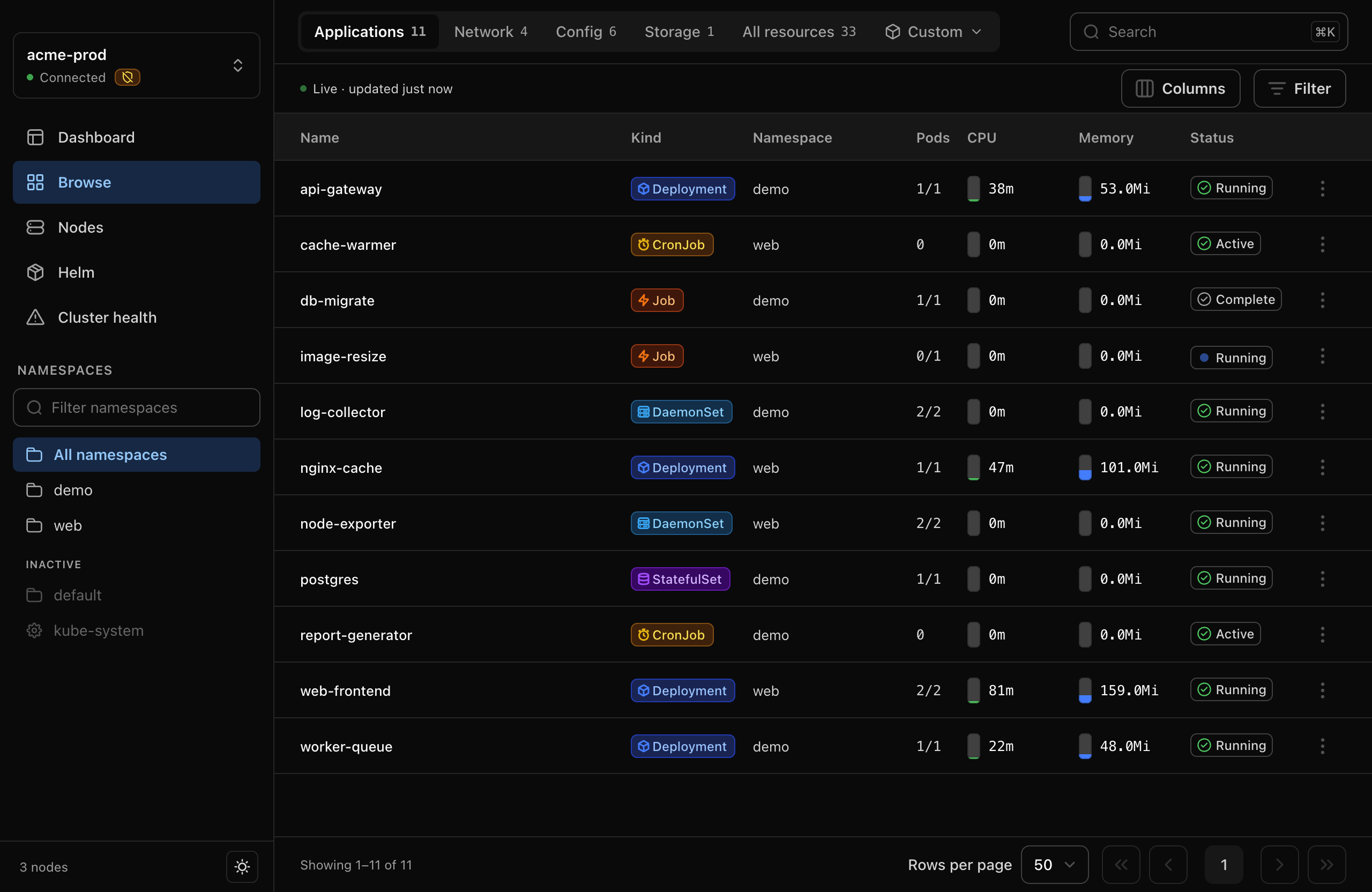Toggle light theme with the sun icon

tap(242, 866)
